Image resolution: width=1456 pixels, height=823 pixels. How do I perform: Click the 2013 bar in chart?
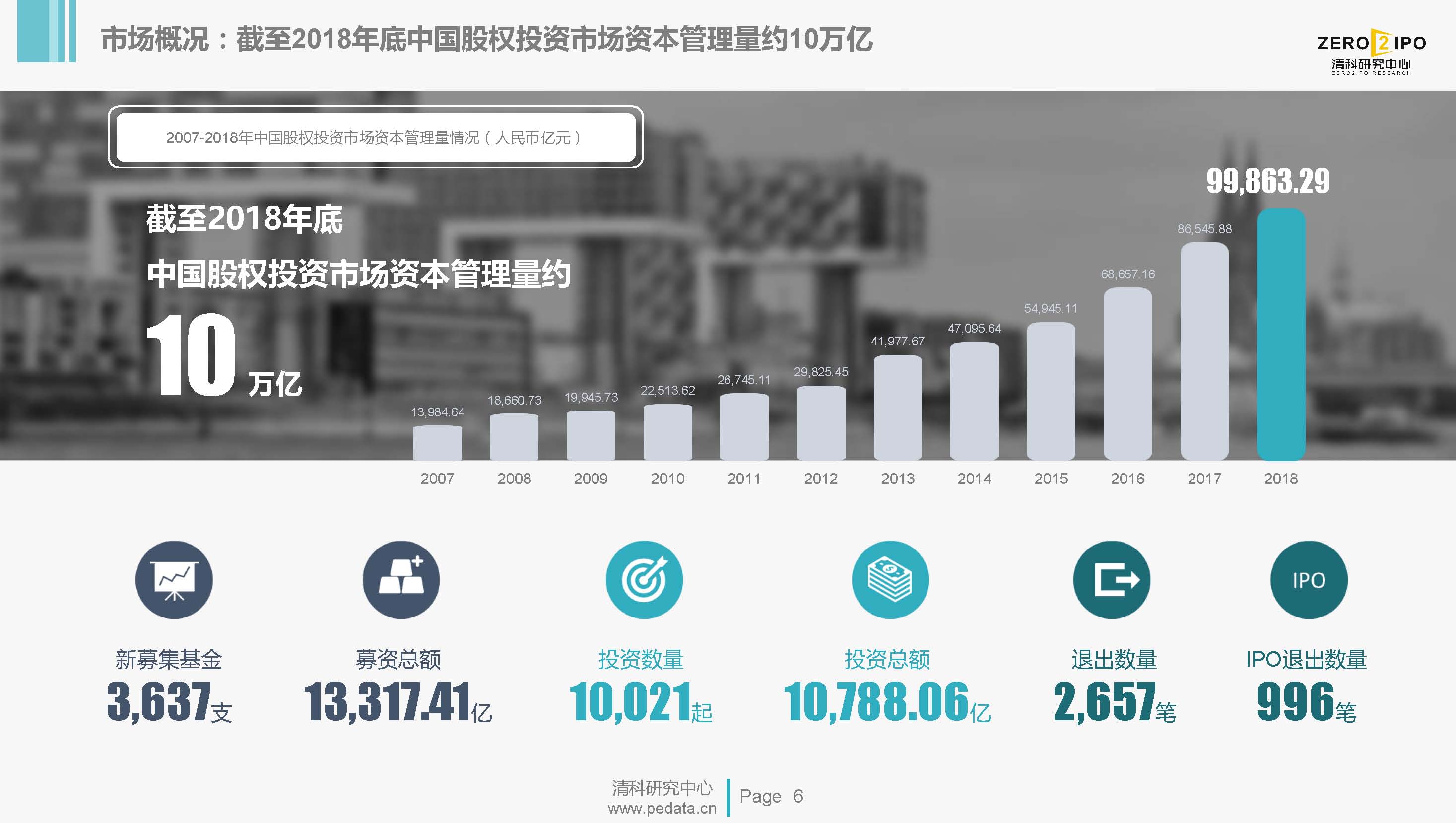pos(898,408)
